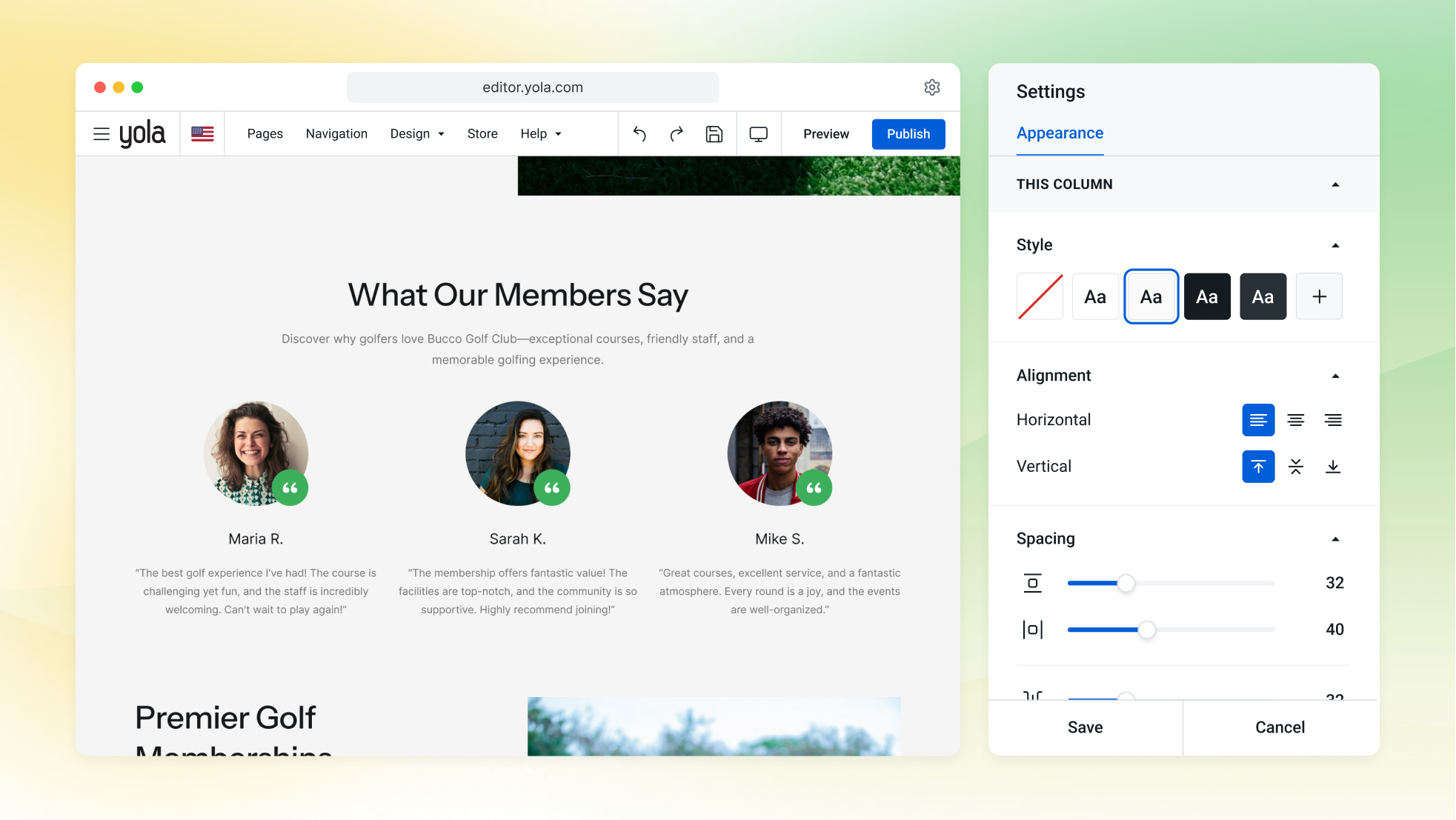
Task: Collapse the THIS COLUMN section
Action: (1335, 184)
